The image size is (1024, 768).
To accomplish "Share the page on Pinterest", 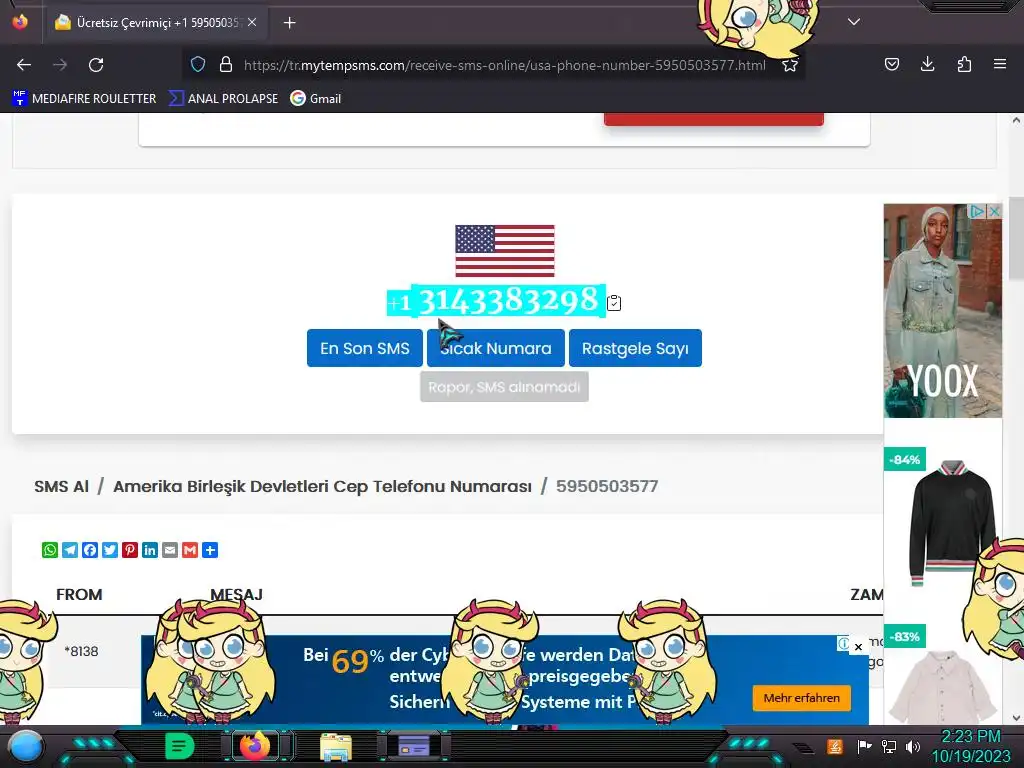I will tap(130, 550).
